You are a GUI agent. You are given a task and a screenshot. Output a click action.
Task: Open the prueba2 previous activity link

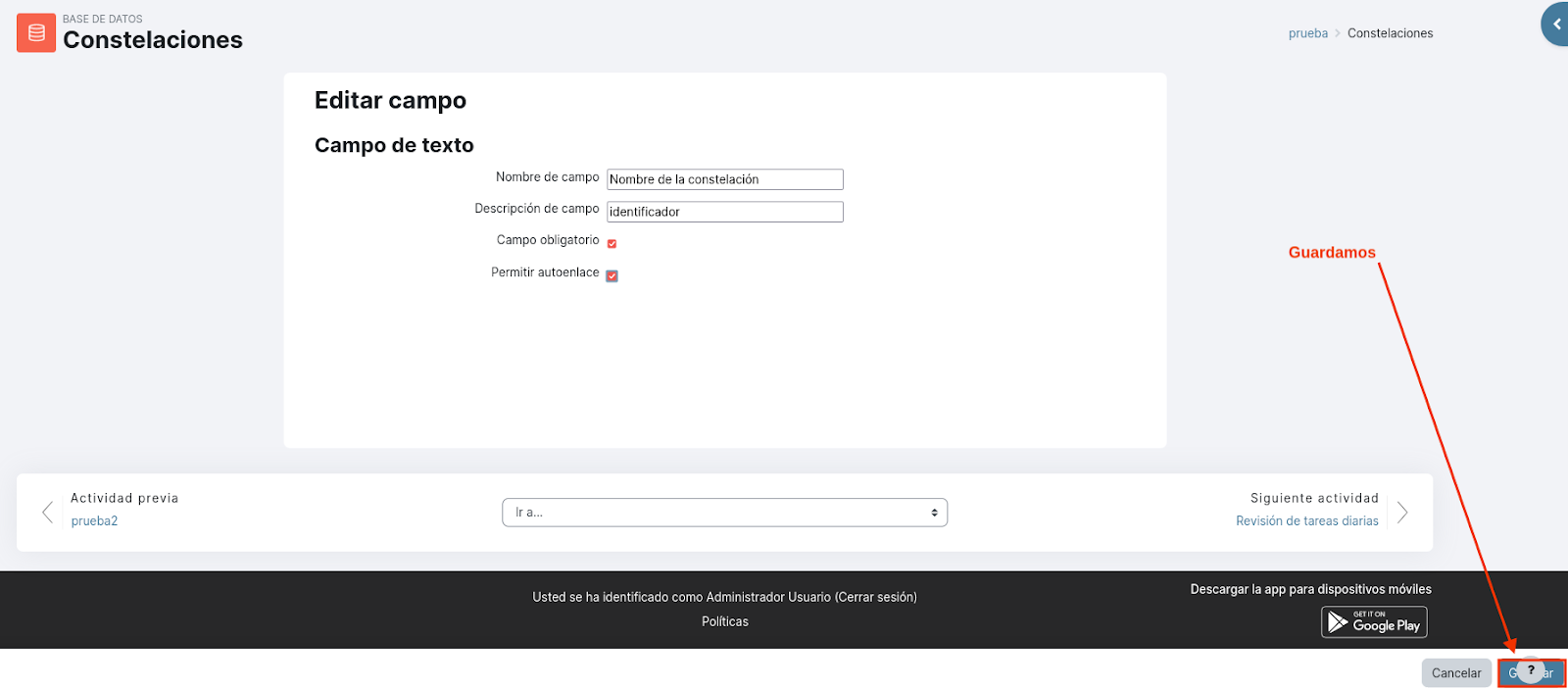[94, 521]
